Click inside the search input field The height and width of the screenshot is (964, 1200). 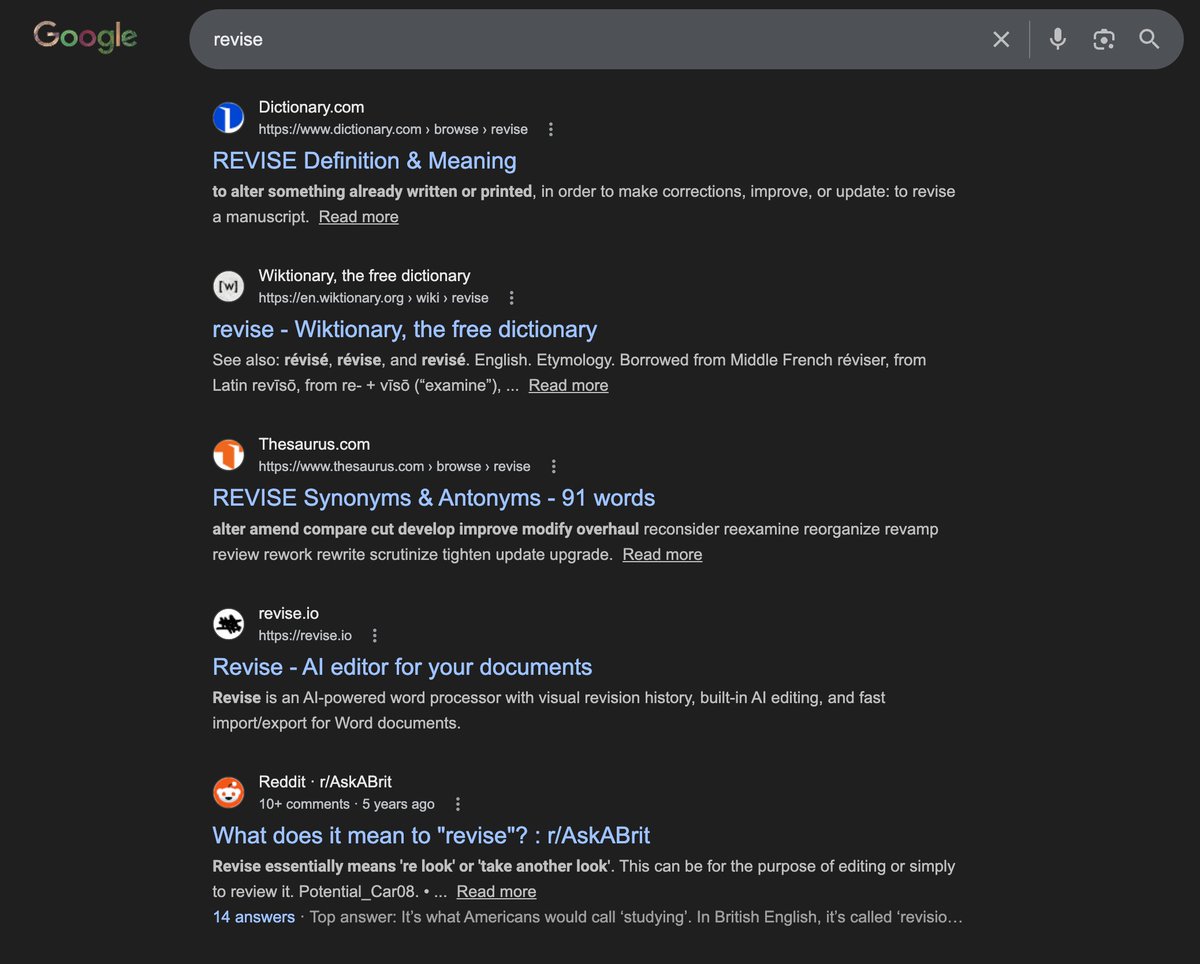[x=500, y=39]
